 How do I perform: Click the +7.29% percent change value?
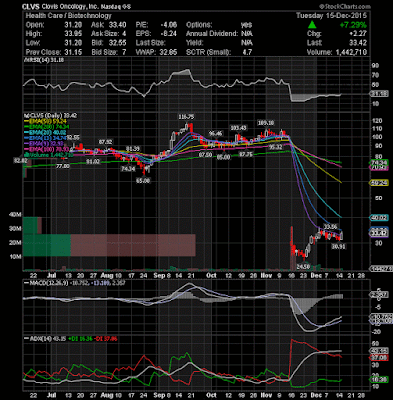pos(353,25)
